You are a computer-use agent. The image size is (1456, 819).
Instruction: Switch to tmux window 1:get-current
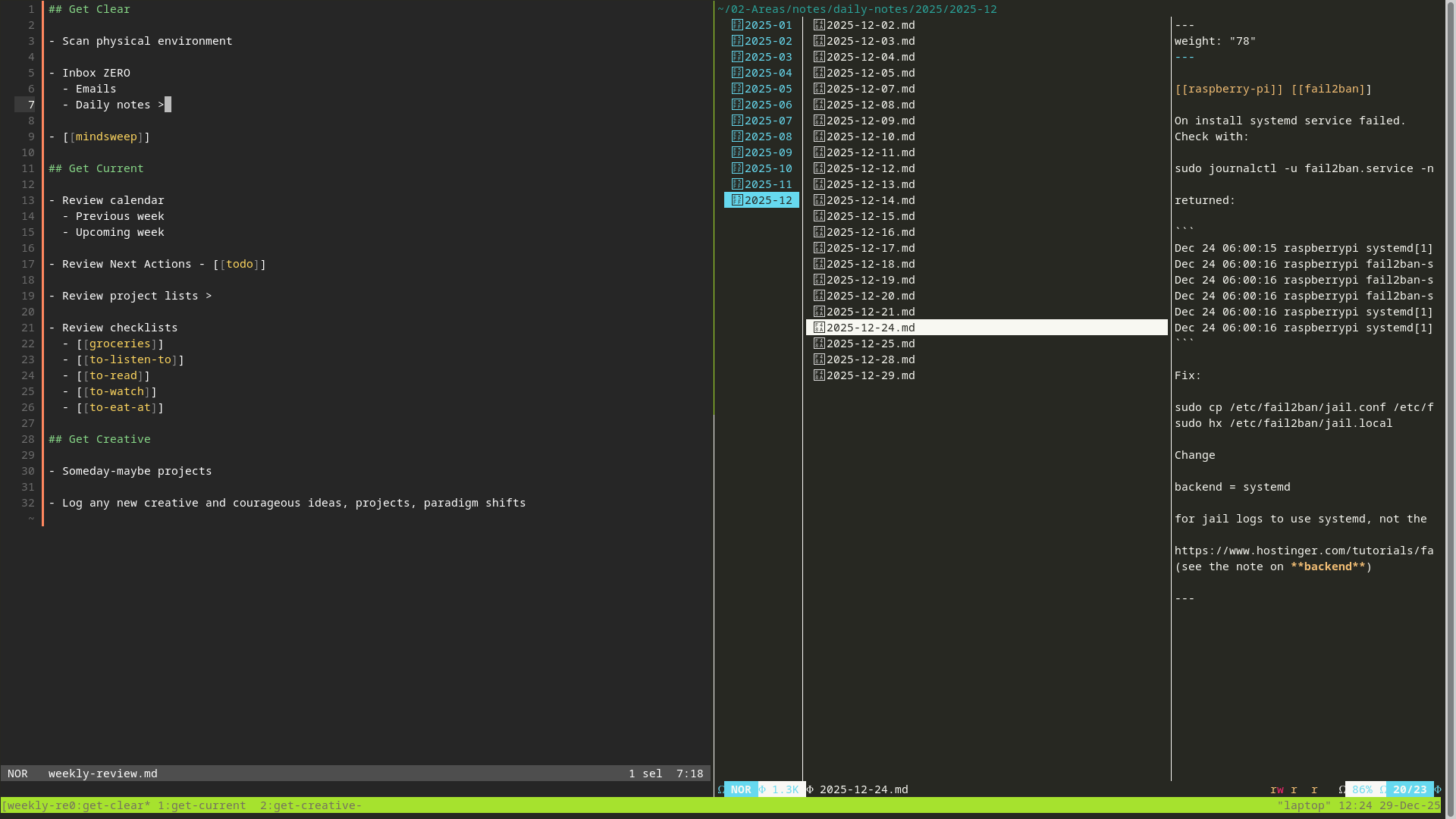(202, 805)
